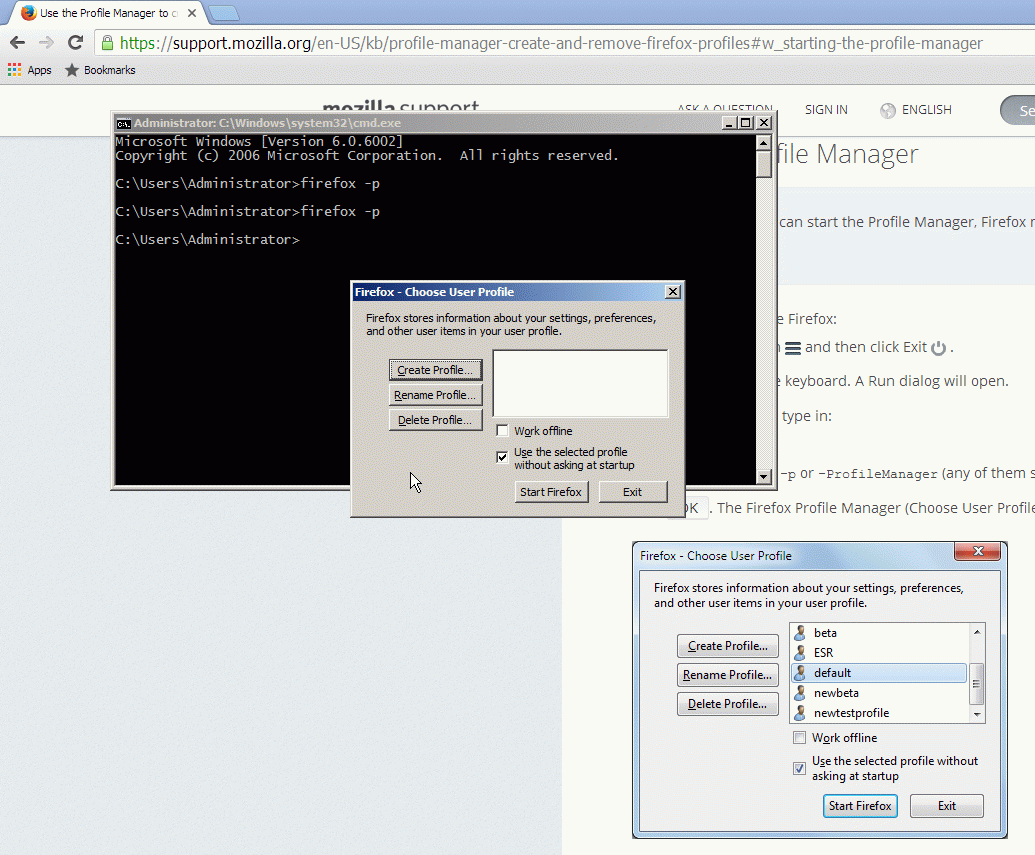The image size is (1035, 855).
Task: Click the SIGN IN link
Action: 826,110
